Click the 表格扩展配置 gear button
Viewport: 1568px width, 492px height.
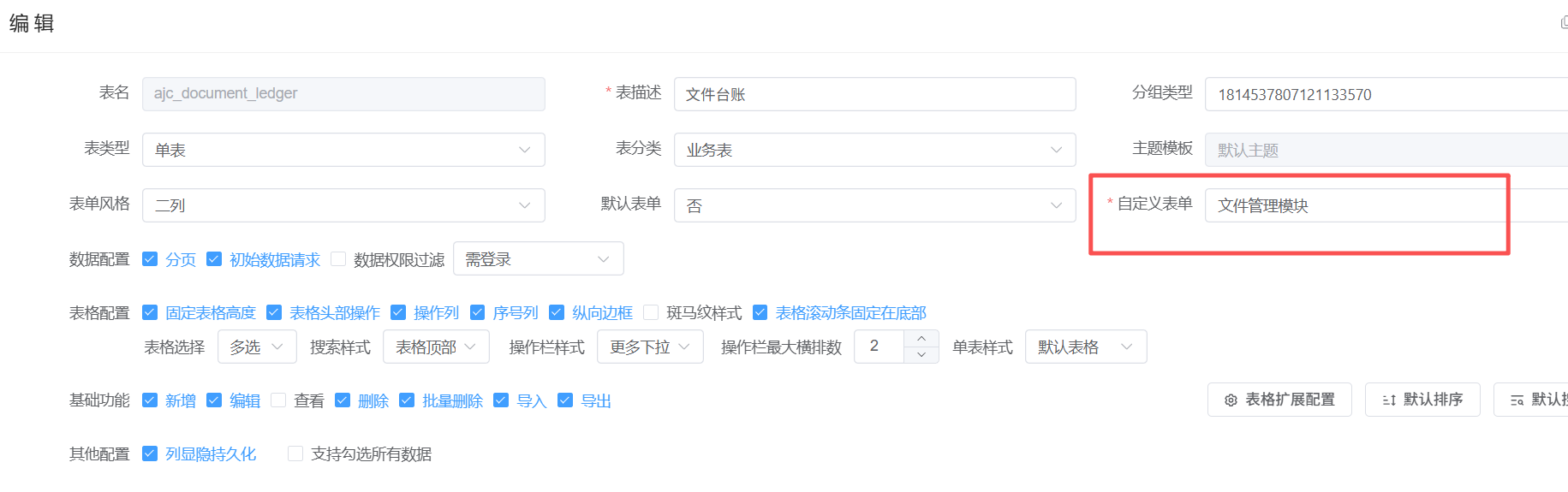tap(1279, 400)
